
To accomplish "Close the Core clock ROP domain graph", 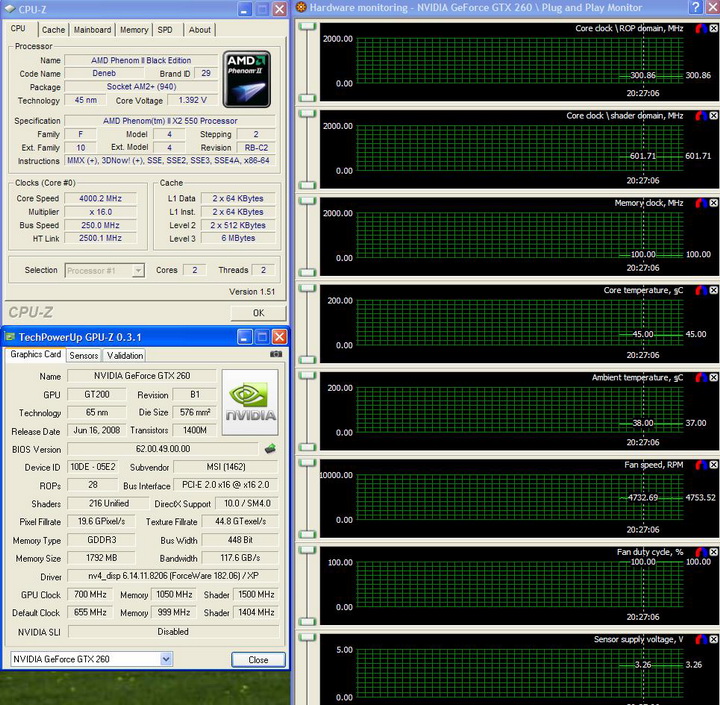I will [x=714, y=28].
